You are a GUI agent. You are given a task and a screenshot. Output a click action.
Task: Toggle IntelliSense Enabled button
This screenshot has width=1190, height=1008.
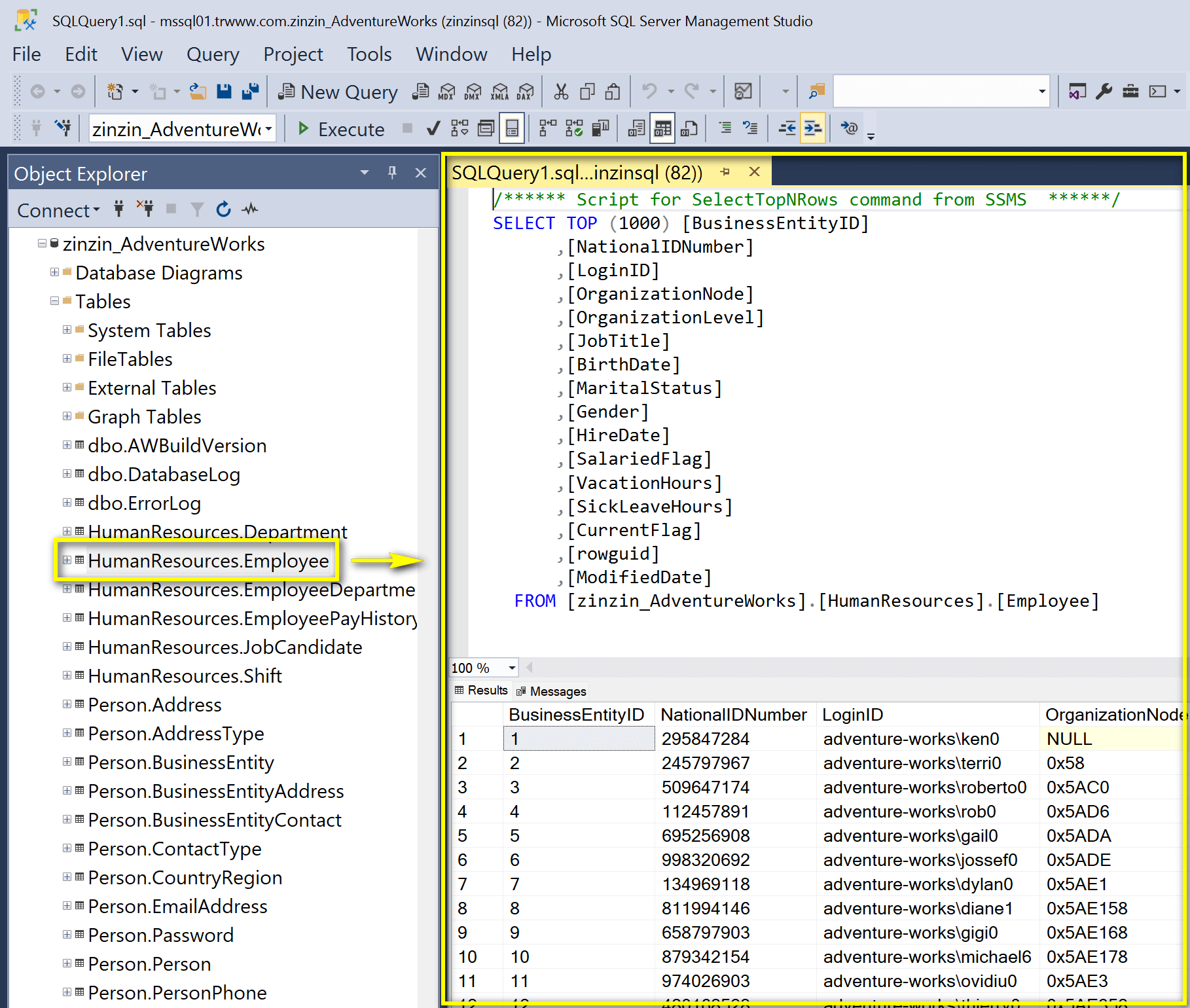coord(512,128)
